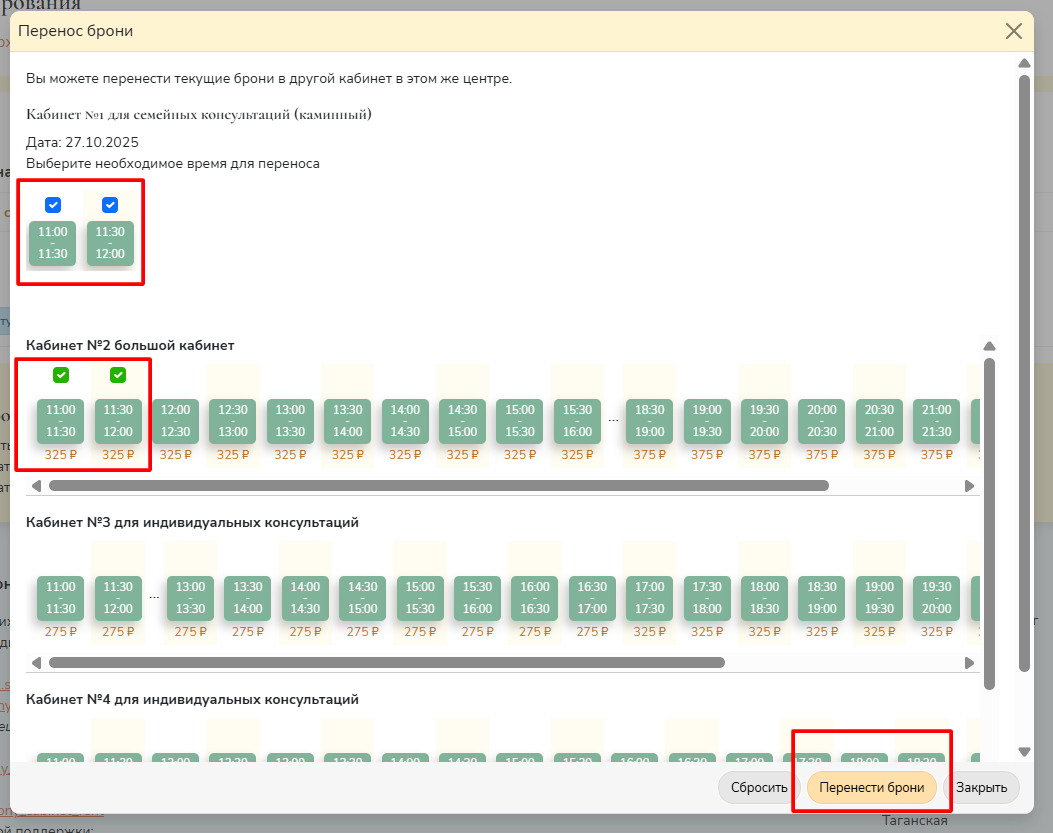Toggle green checkbox for 11:00-11:30 in Кабинет №2
Screen dimensions: 1053x833
point(61,375)
